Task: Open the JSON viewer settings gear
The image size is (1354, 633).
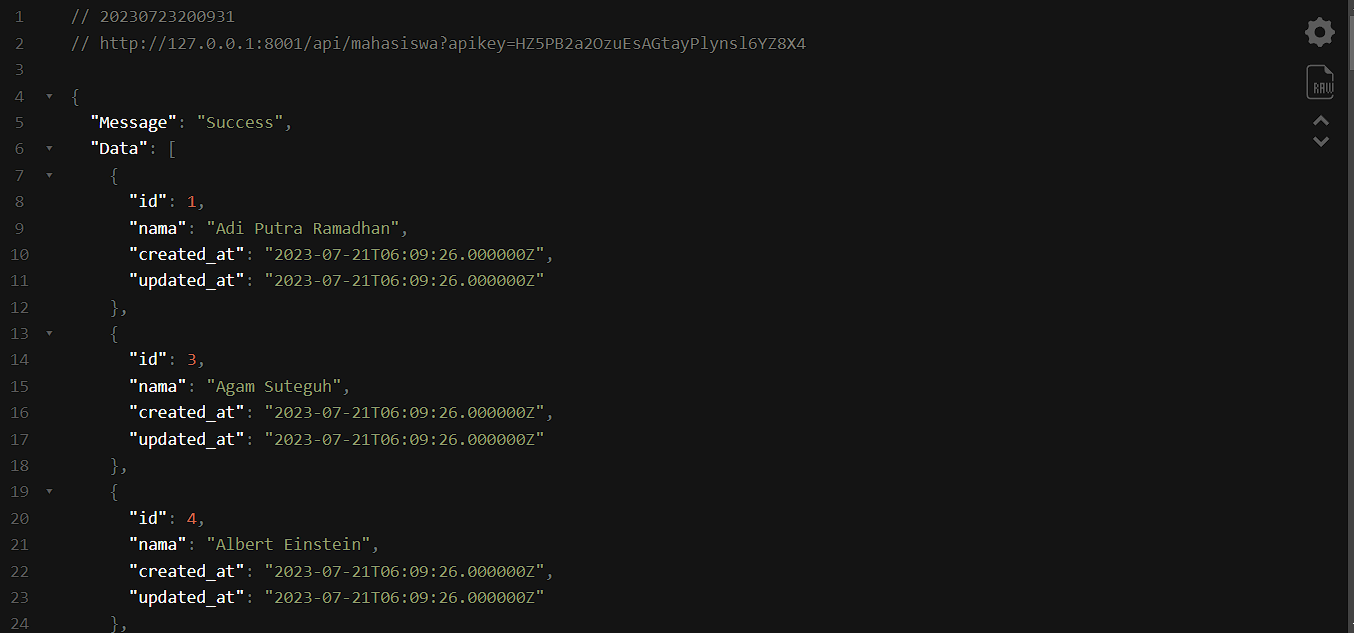Action: (x=1320, y=32)
